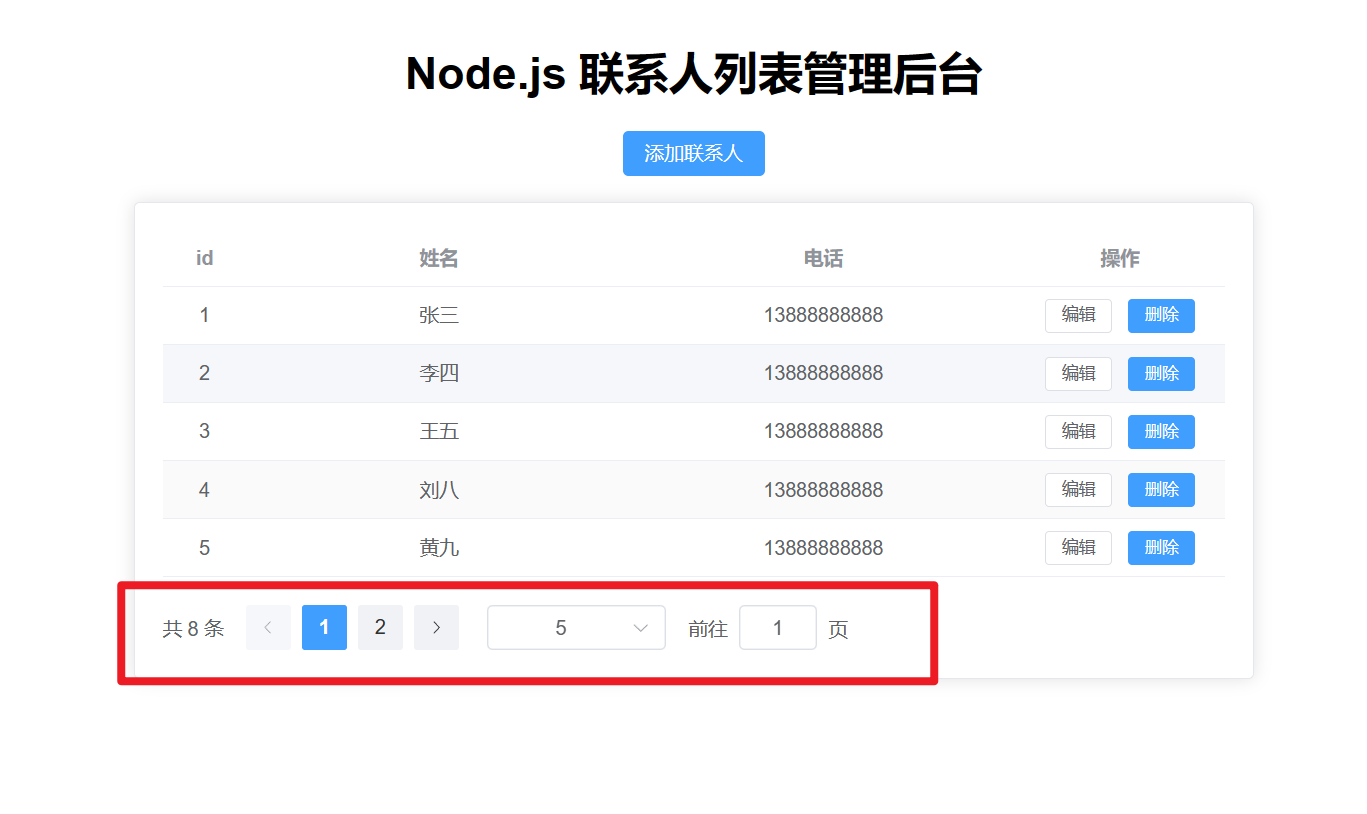Click the phone number in 张三's row
This screenshot has height=814, width=1367.
point(823,315)
